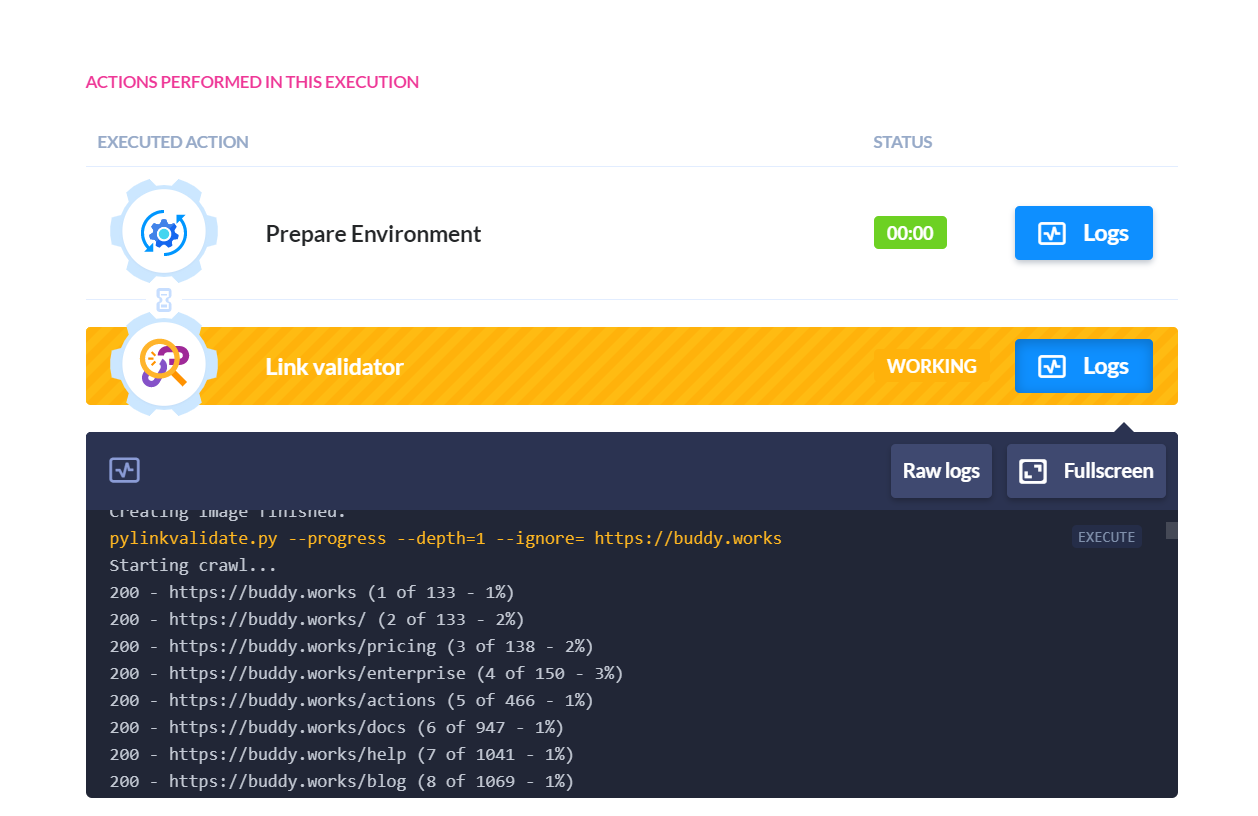This screenshot has width=1258, height=816.
Task: Click the Prepare Environment gear icon
Action: click(164, 233)
